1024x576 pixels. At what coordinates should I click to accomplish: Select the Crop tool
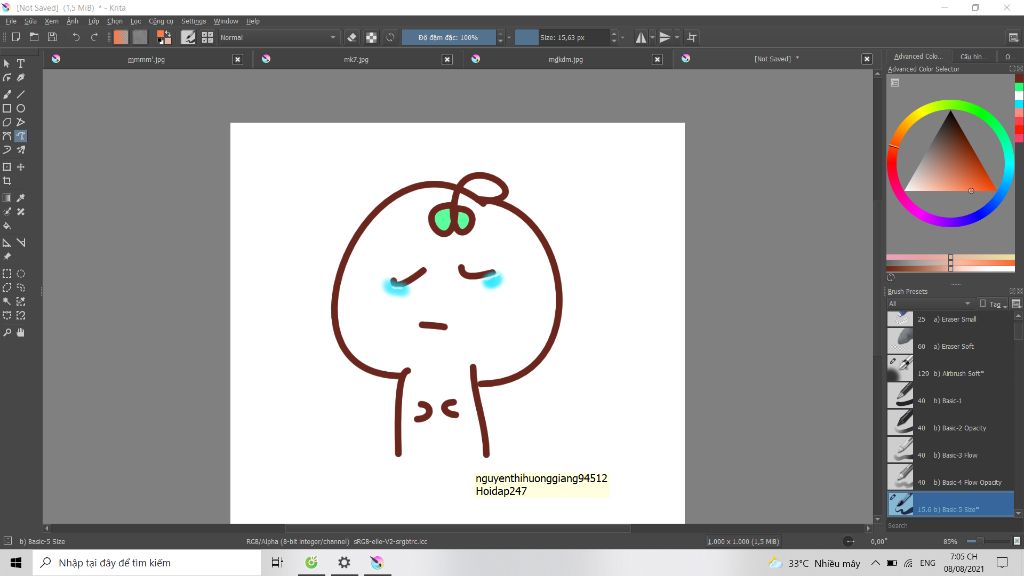point(7,181)
